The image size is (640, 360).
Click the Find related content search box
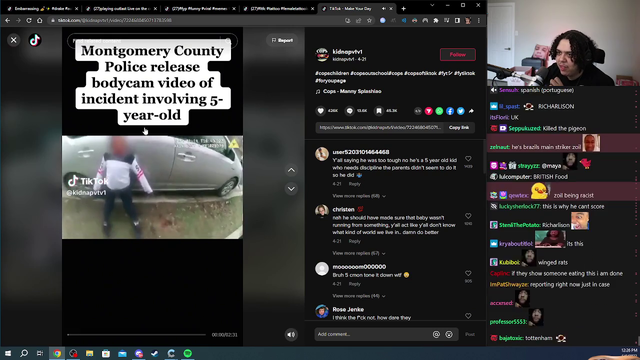pyautogui.click(x=152, y=40)
